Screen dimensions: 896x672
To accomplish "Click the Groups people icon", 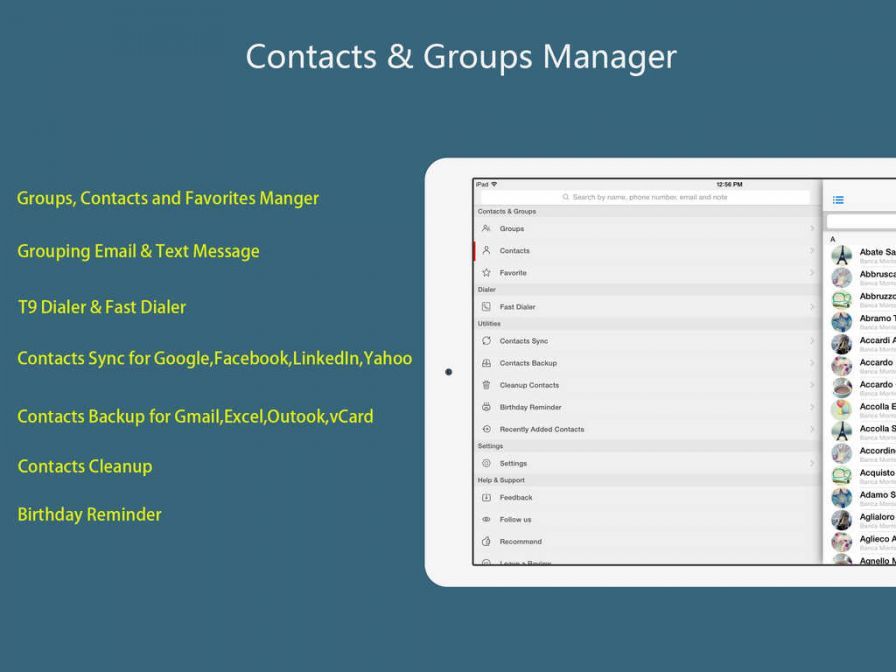I will tap(486, 229).
